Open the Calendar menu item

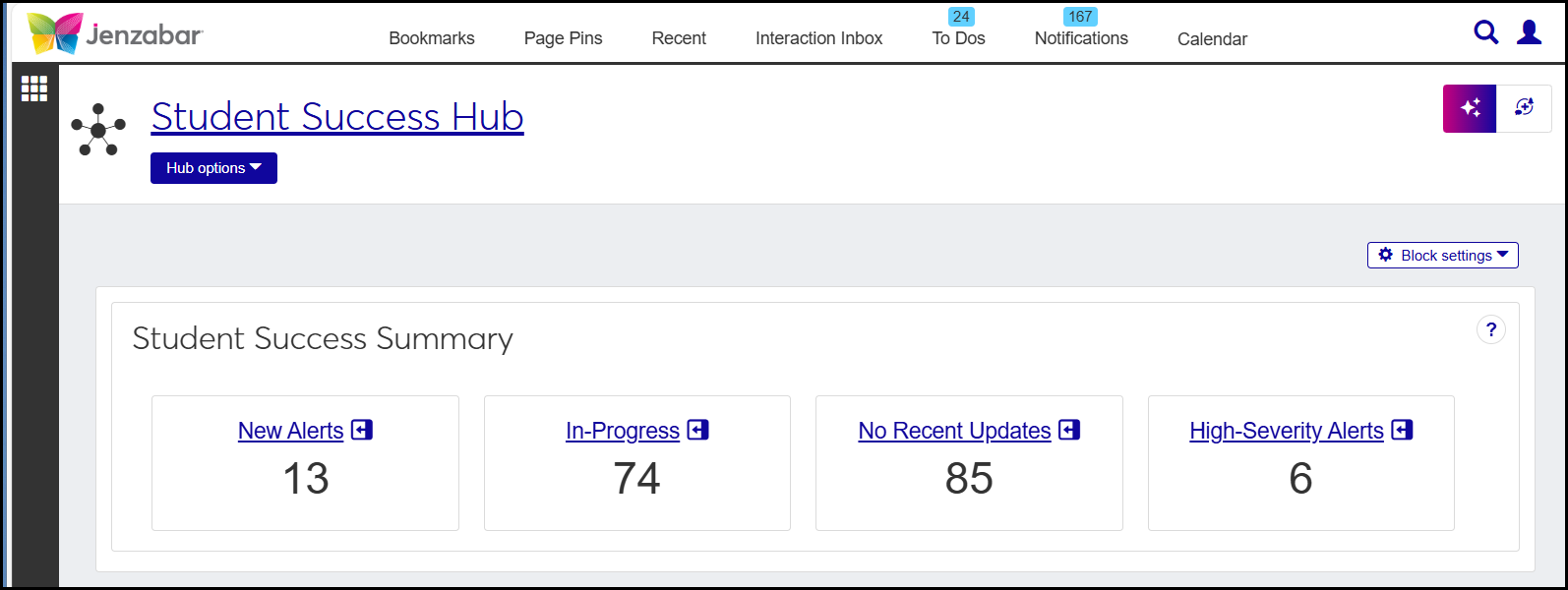click(x=1212, y=39)
